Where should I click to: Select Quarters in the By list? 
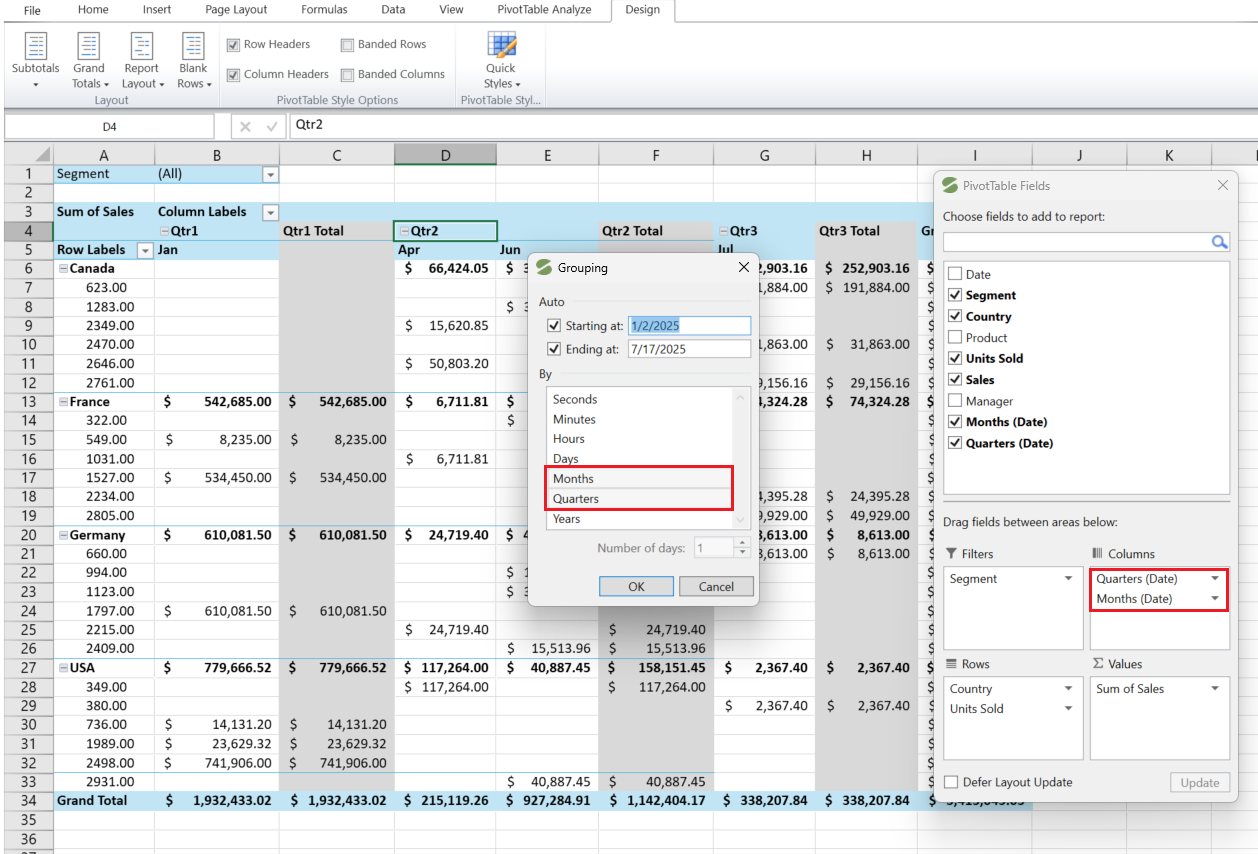point(640,499)
